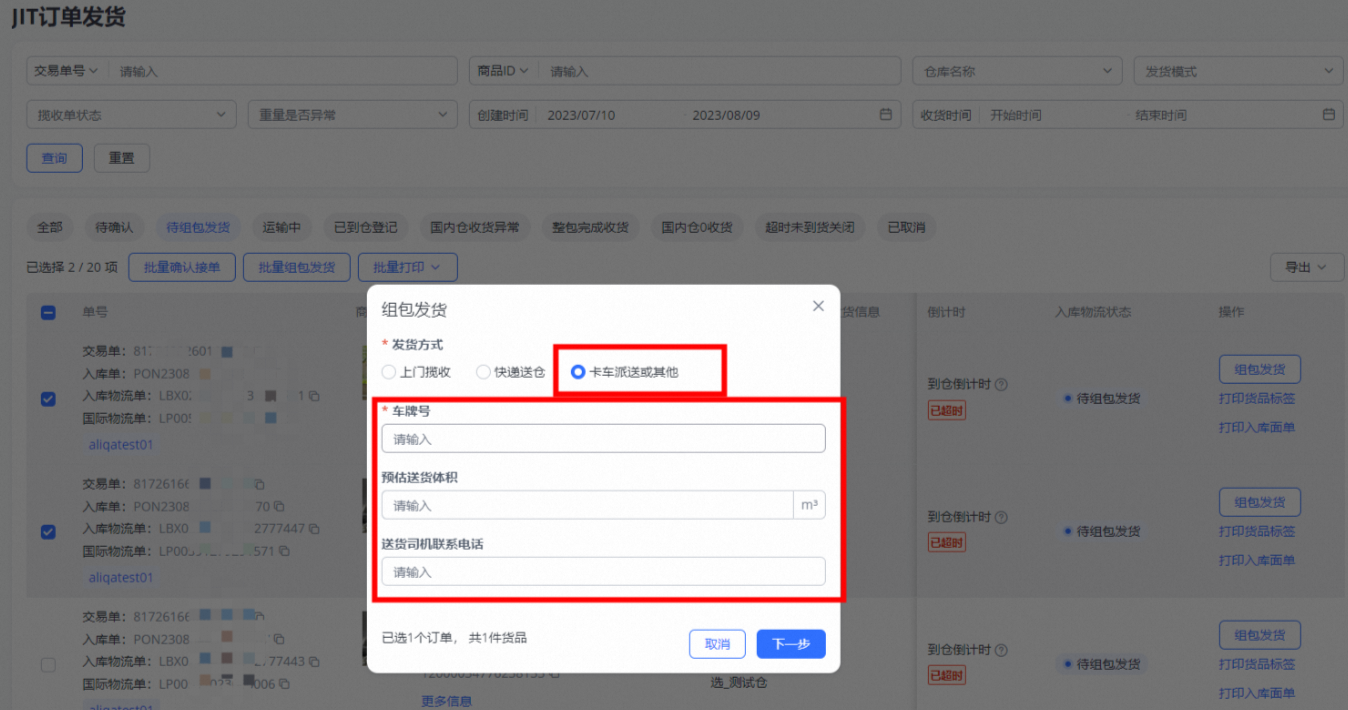Viewport: 1348px width, 710px height.
Task: Click help icon beside second 到仓倒计时
Action: pos(1001,517)
